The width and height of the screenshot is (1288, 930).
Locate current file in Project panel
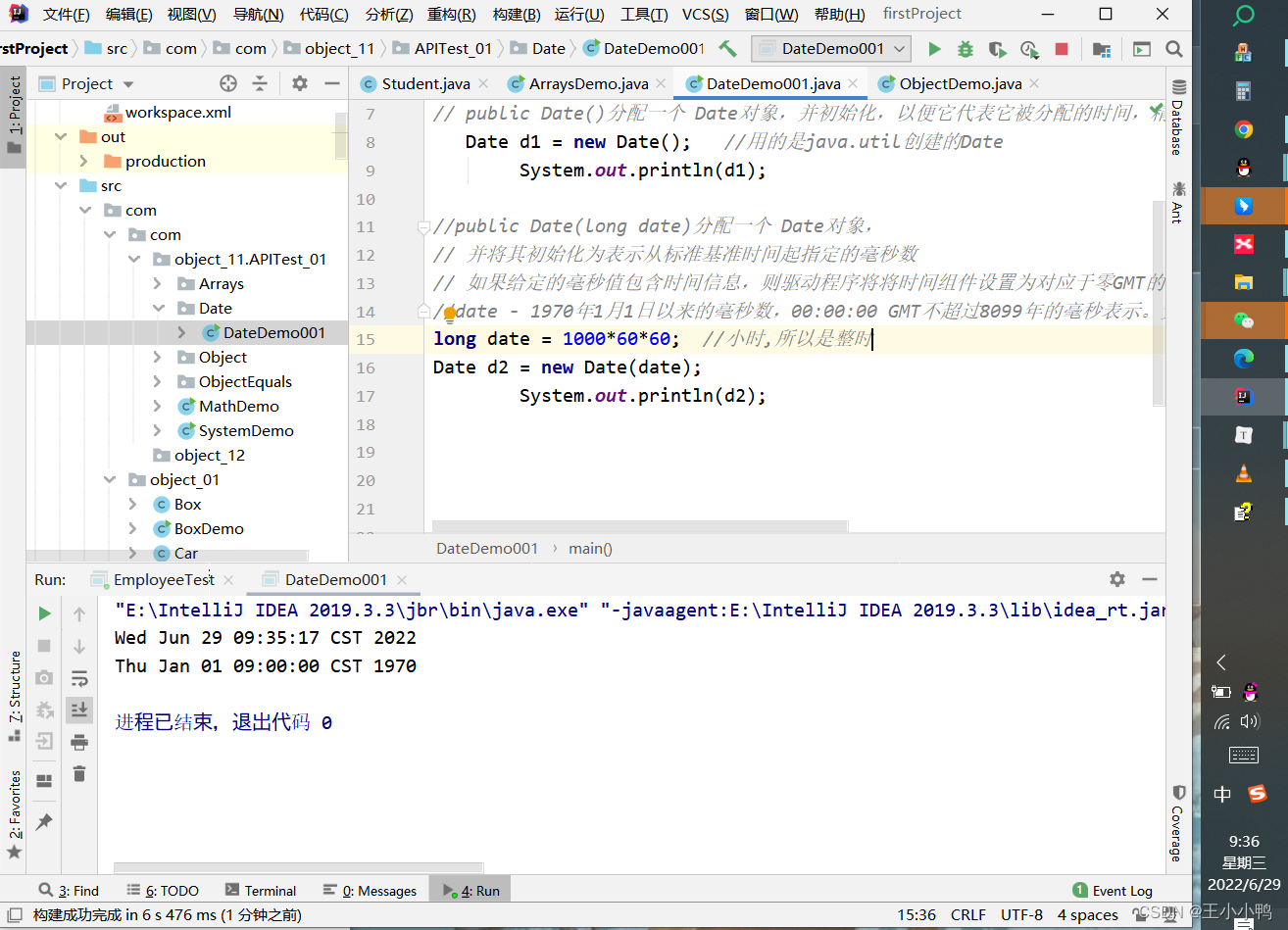(x=228, y=83)
